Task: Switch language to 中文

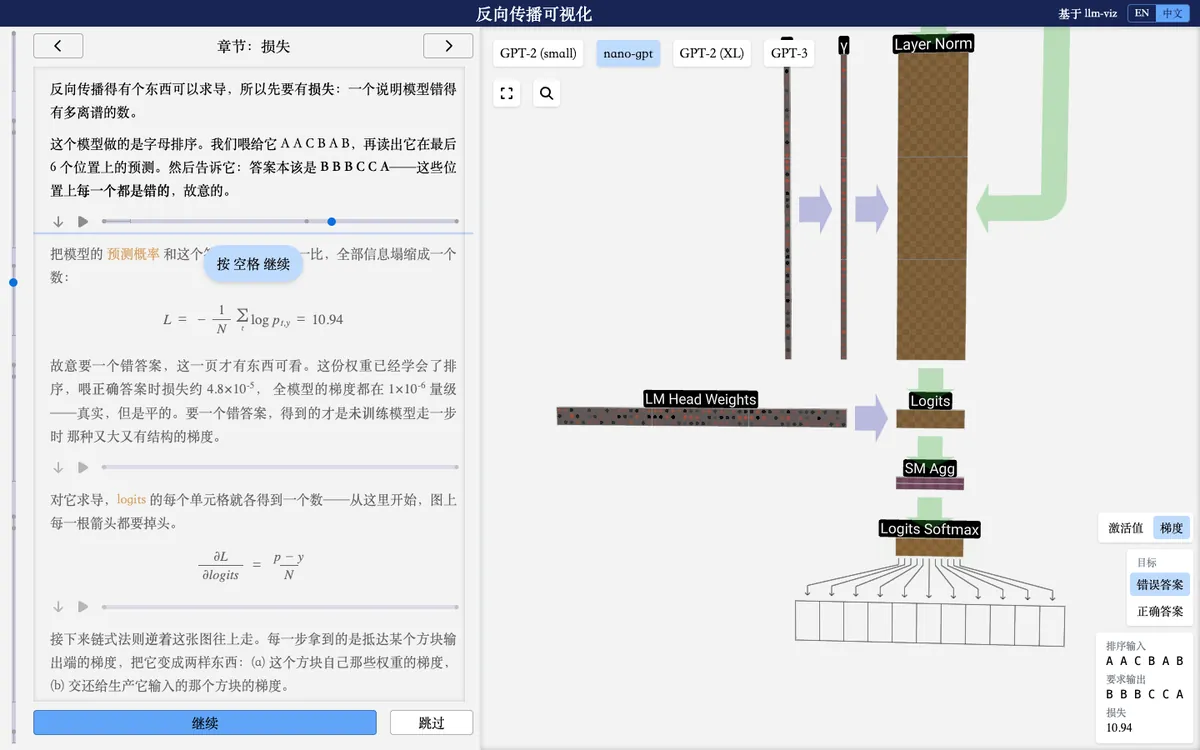Action: pyautogui.click(x=1171, y=13)
